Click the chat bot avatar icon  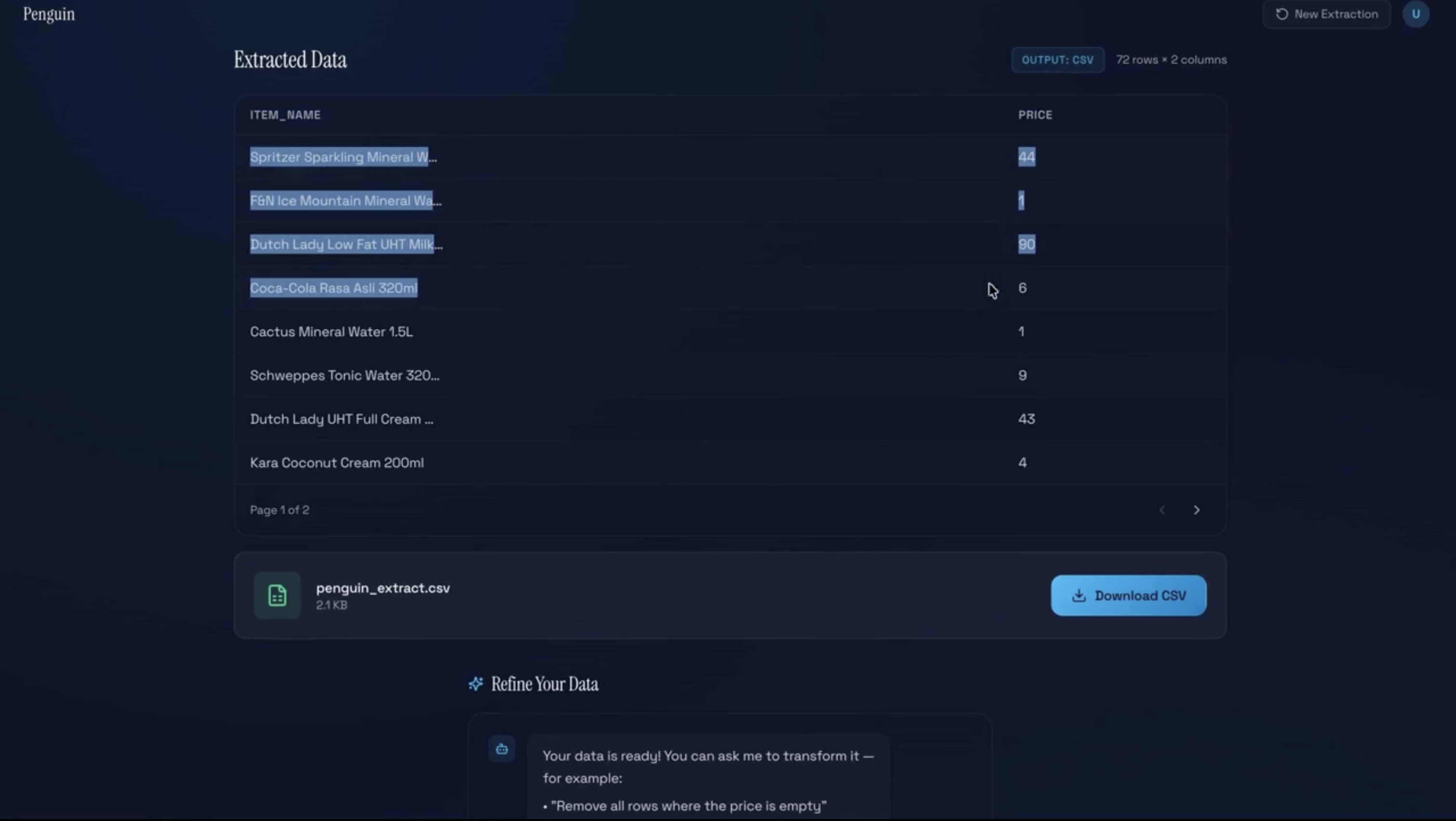click(x=502, y=749)
